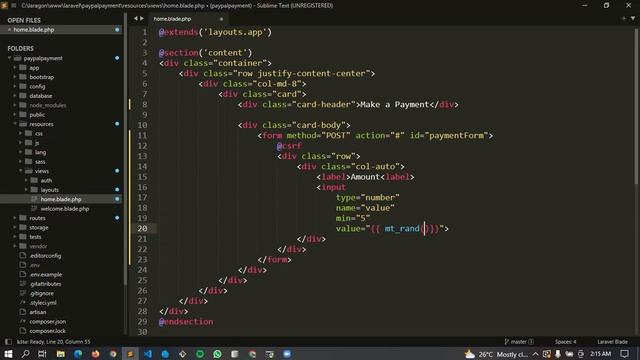Select home.blade.php in the views folder
The width and height of the screenshot is (640, 360).
(x=61, y=199)
